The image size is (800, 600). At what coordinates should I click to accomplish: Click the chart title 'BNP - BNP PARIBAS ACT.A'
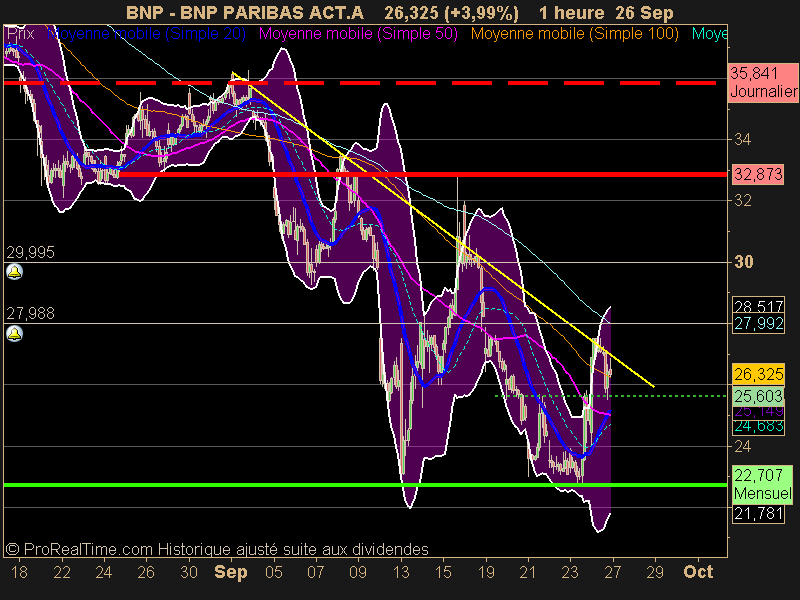tap(245, 12)
